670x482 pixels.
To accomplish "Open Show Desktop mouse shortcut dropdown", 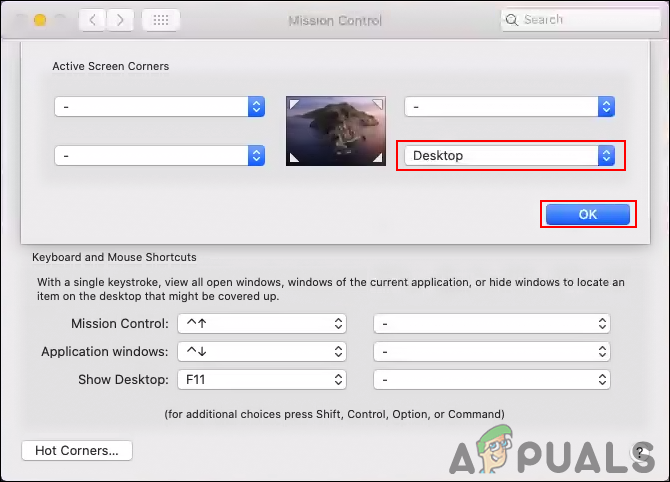I will pos(492,379).
